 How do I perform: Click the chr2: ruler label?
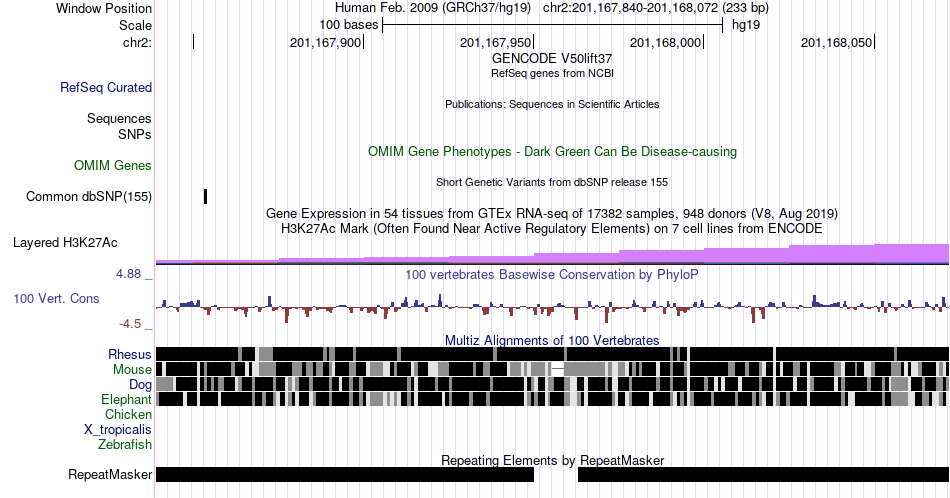(x=138, y=42)
